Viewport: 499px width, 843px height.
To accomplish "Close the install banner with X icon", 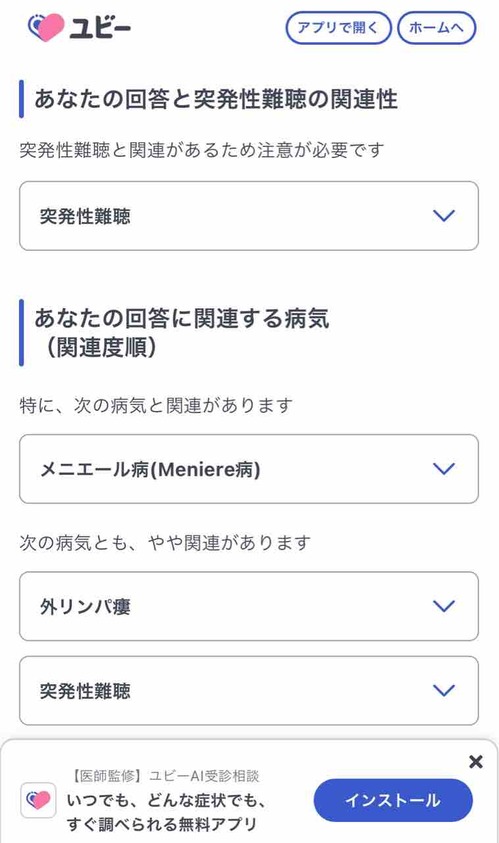I will (x=476, y=761).
